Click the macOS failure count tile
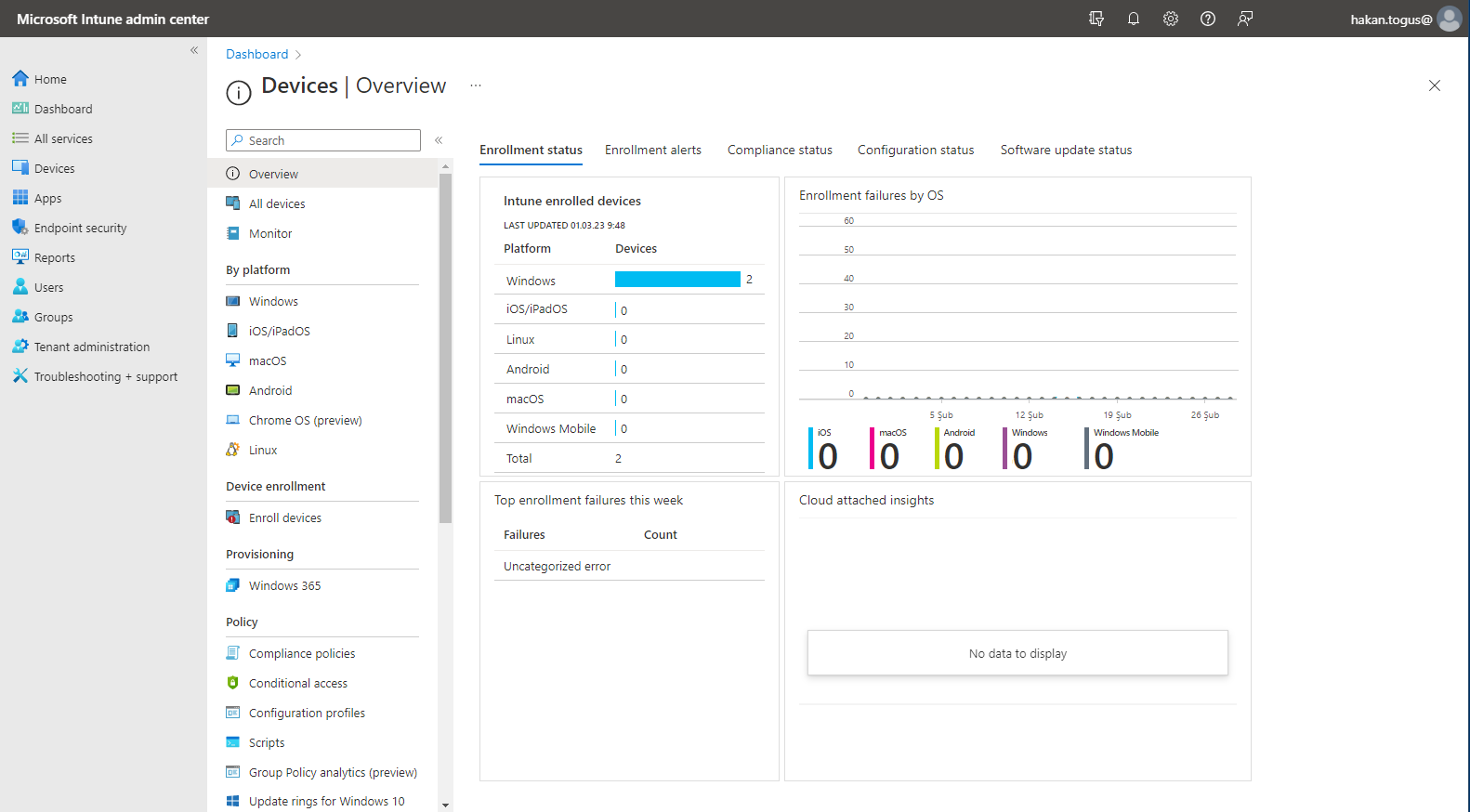This screenshot has height=812, width=1470. point(888,449)
